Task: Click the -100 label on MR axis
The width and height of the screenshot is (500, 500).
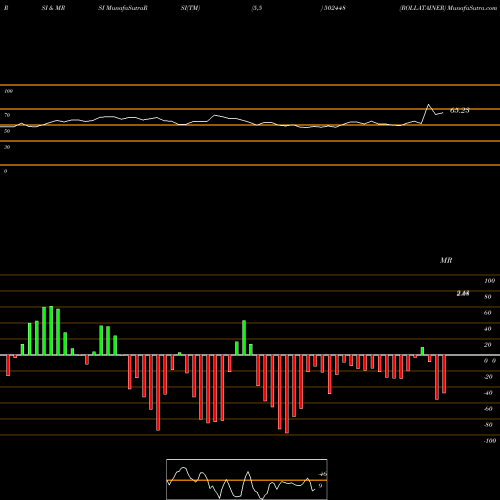Action: [x=490, y=441]
